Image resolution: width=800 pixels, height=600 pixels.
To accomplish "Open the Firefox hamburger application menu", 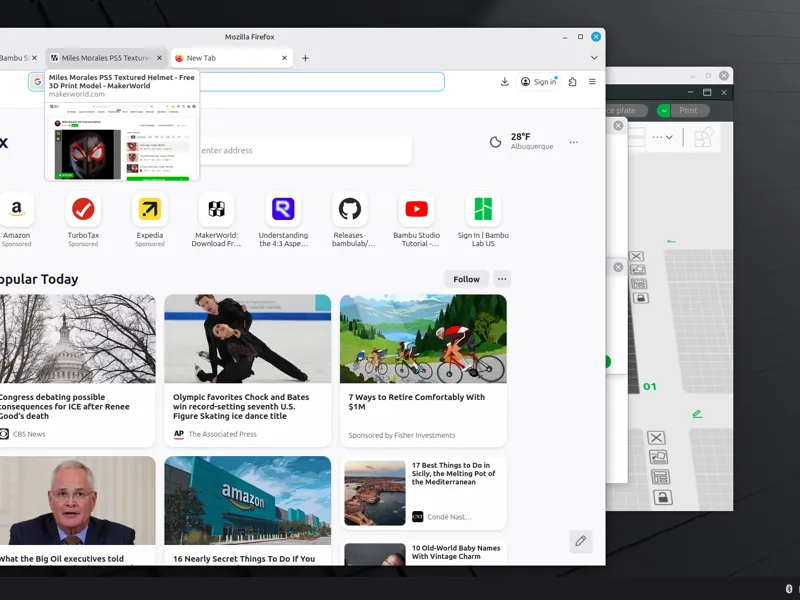I will click(592, 82).
